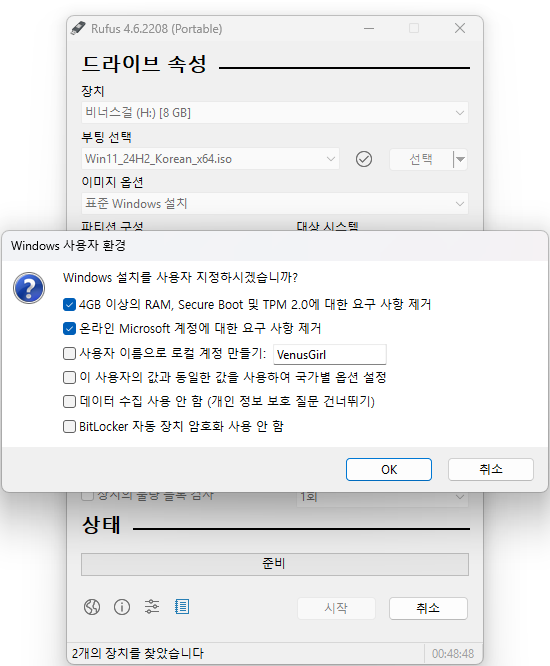
Task: Open the Rufus about info icon
Action: click(122, 607)
